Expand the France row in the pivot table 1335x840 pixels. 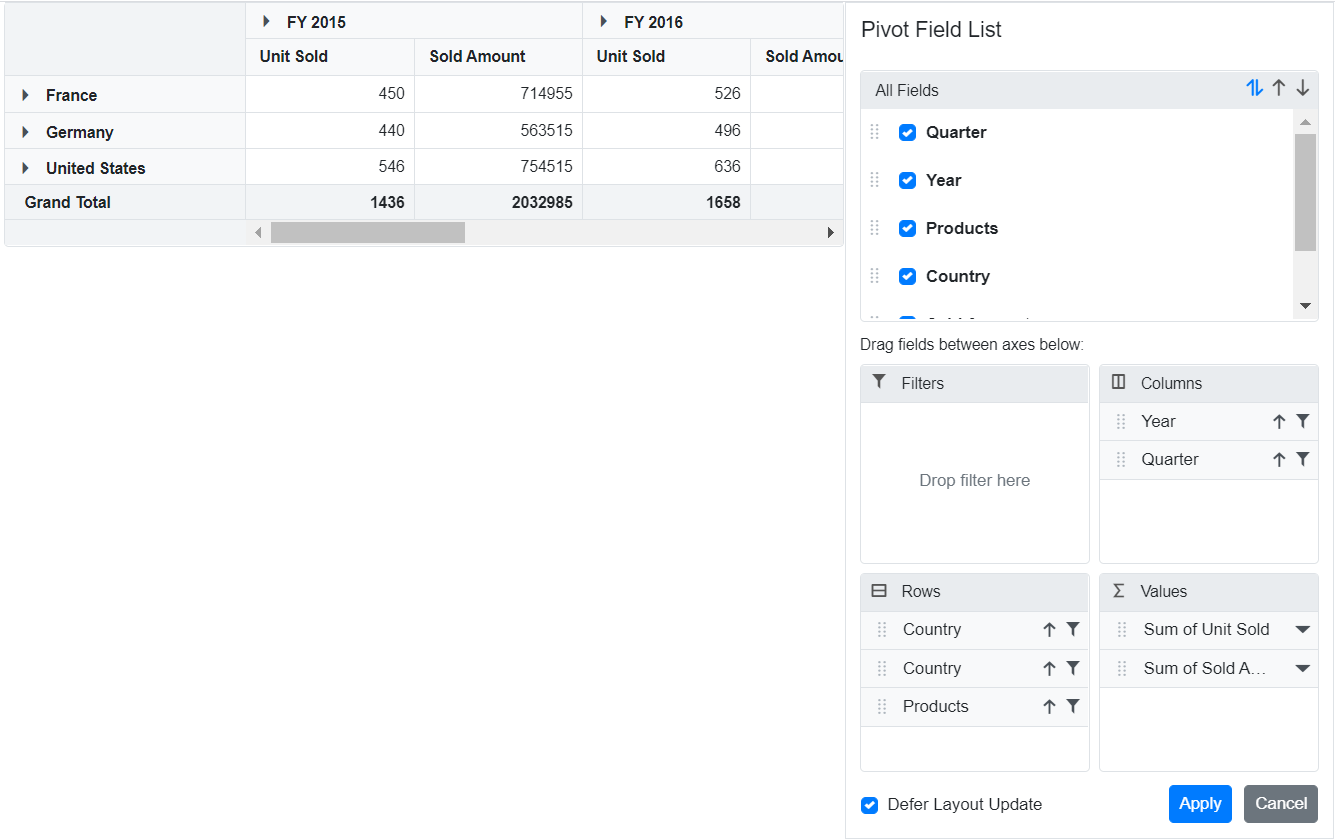[24, 95]
